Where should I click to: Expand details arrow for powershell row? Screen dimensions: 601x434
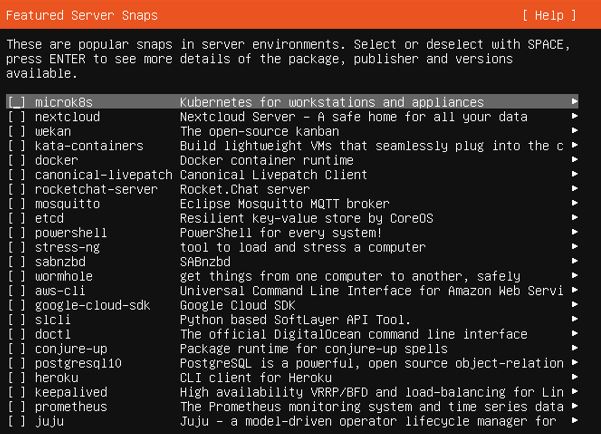tap(574, 232)
